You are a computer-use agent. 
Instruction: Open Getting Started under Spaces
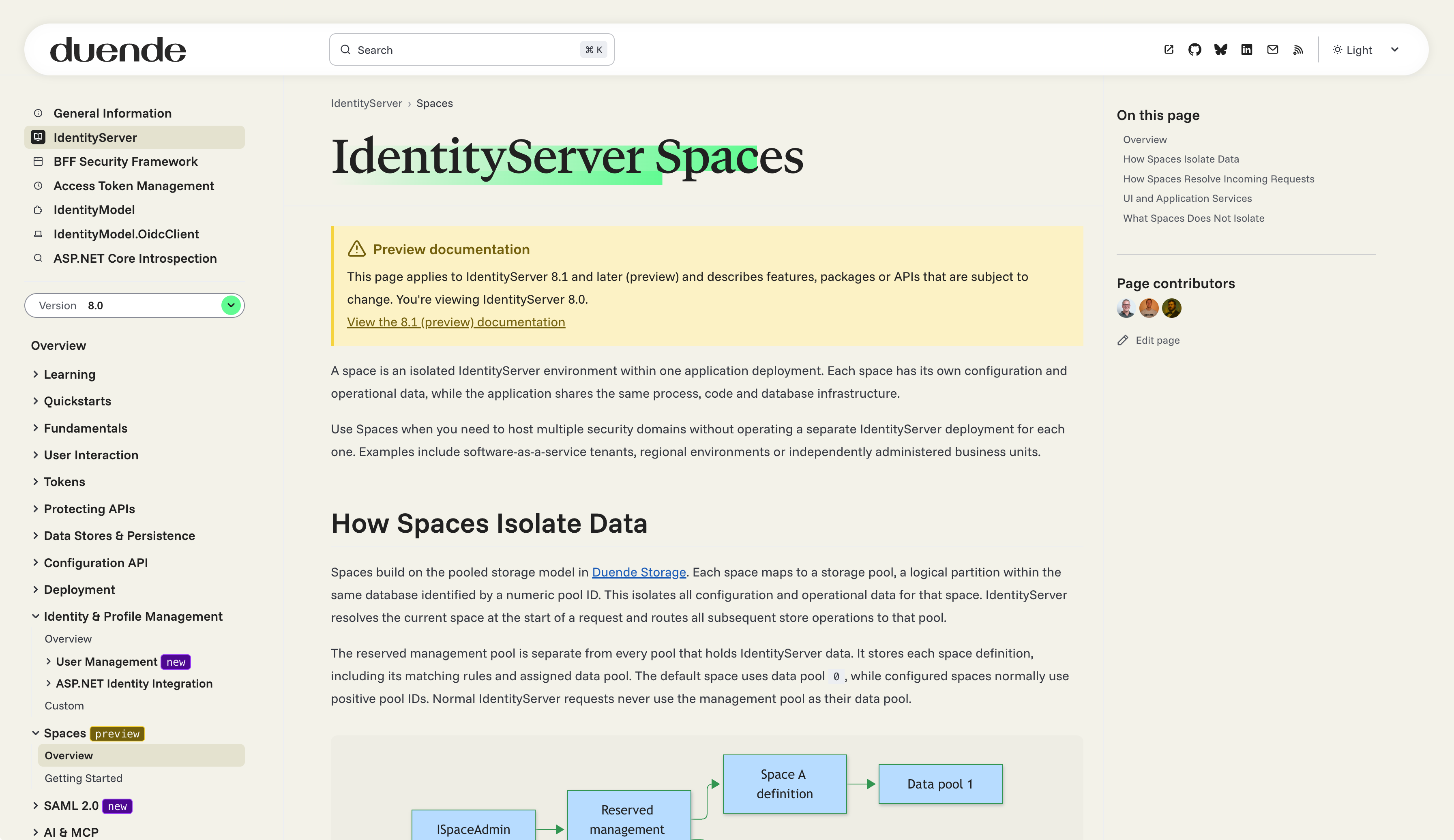coord(83,778)
